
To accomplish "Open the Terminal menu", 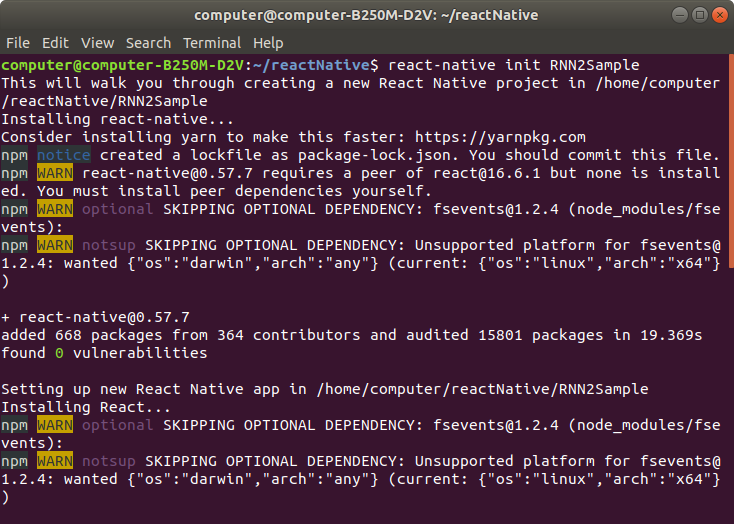I will (212, 43).
